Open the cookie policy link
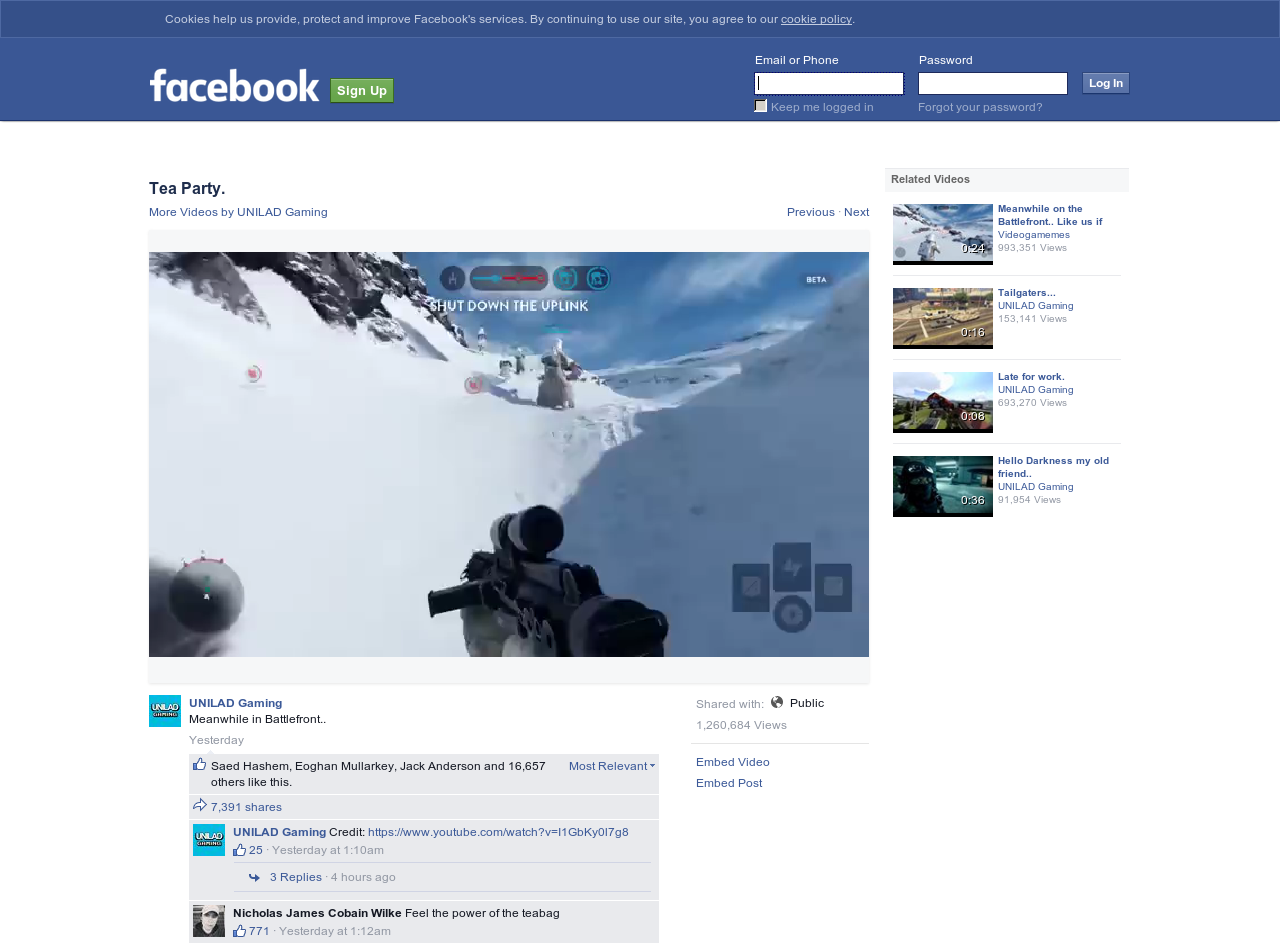 pyautogui.click(x=816, y=19)
